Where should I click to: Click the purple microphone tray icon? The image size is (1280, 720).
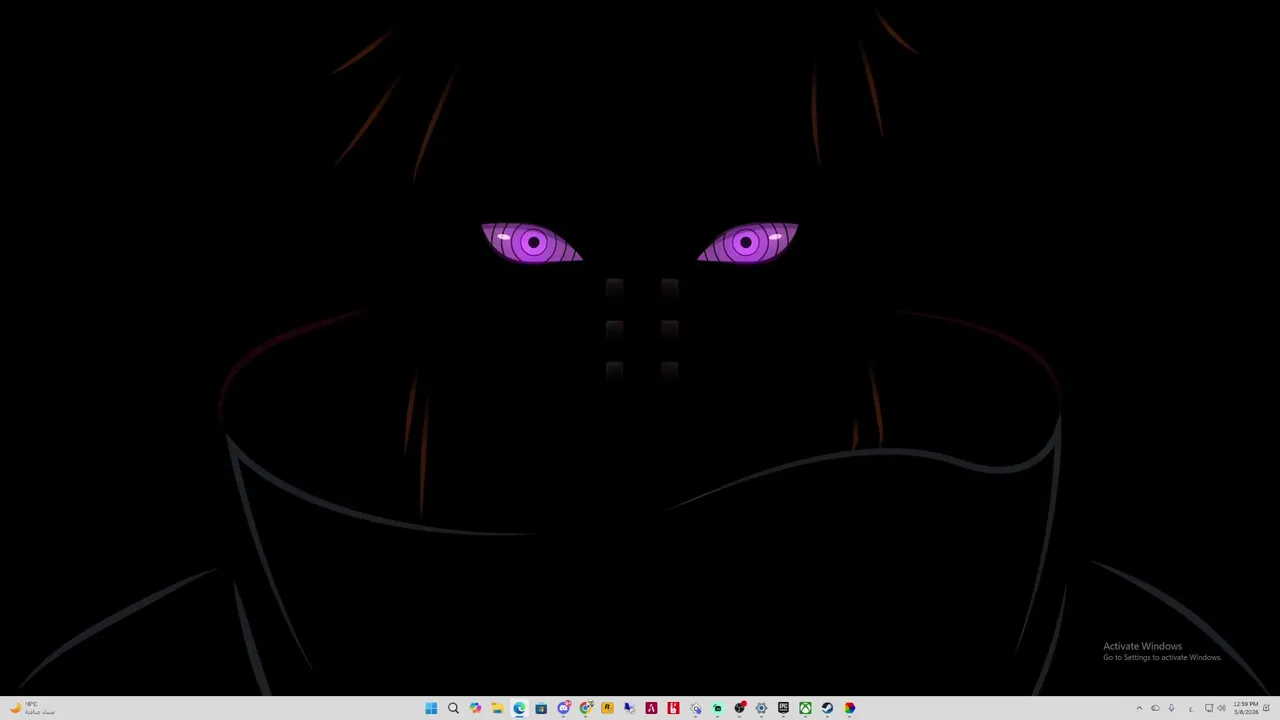tap(1171, 708)
